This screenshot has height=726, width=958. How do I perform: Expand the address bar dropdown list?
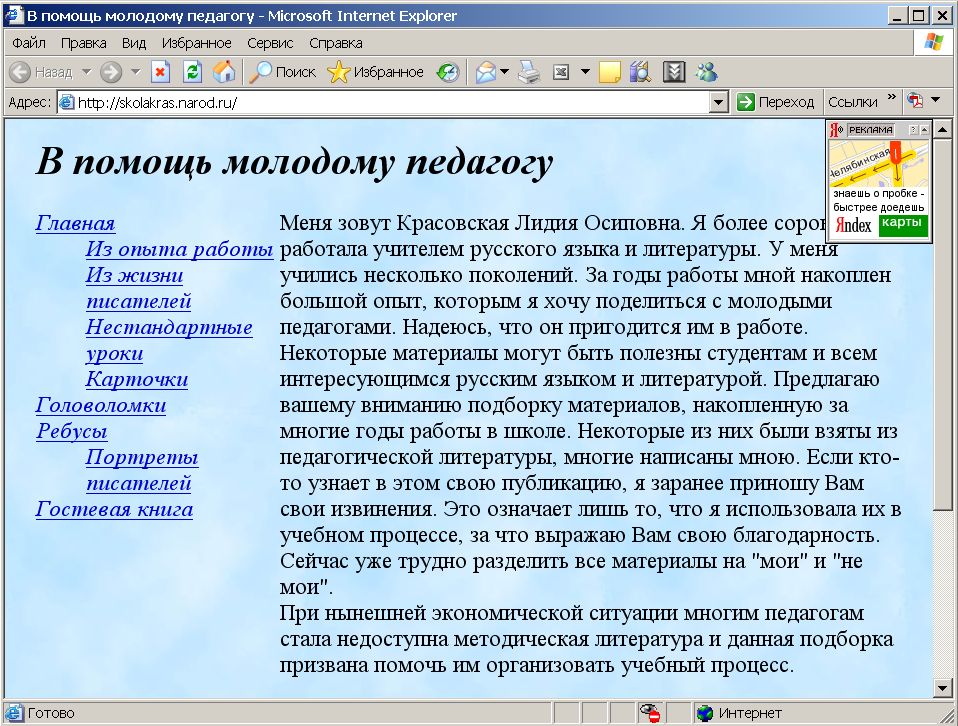point(719,103)
